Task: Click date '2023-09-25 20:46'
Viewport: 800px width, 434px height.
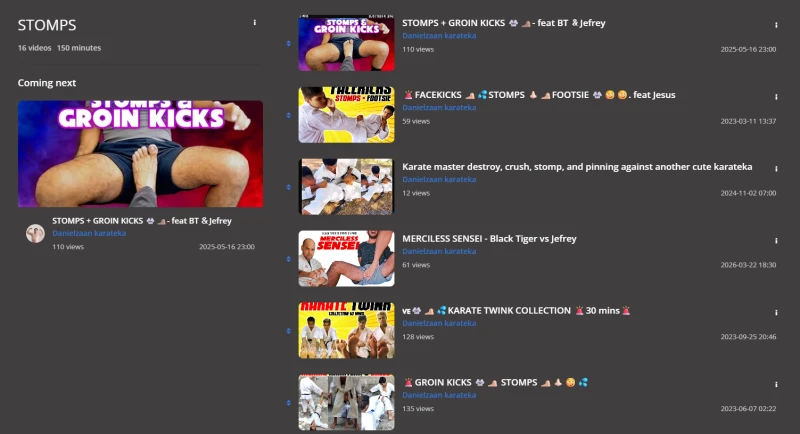Action: [748, 337]
